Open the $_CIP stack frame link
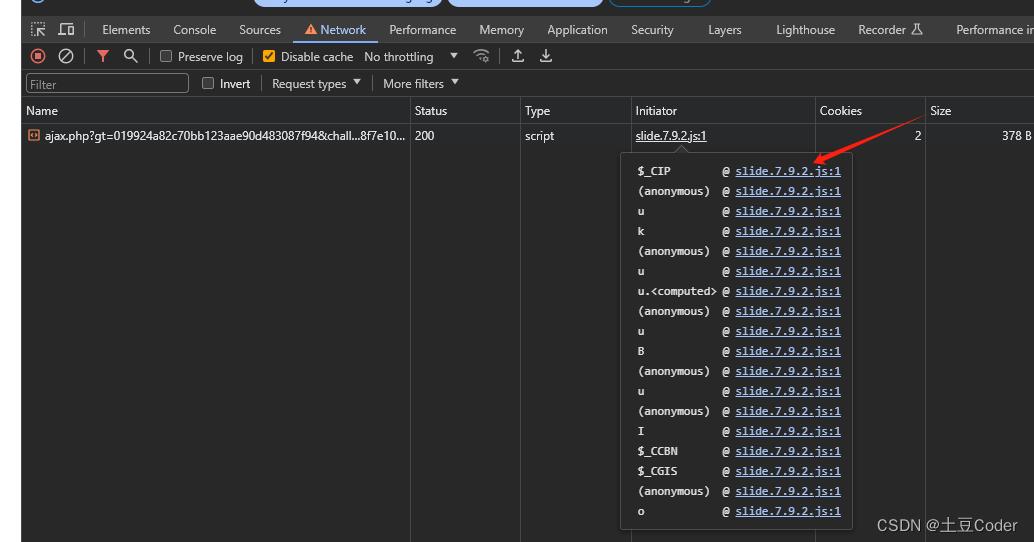The image size is (1034, 542). click(788, 171)
